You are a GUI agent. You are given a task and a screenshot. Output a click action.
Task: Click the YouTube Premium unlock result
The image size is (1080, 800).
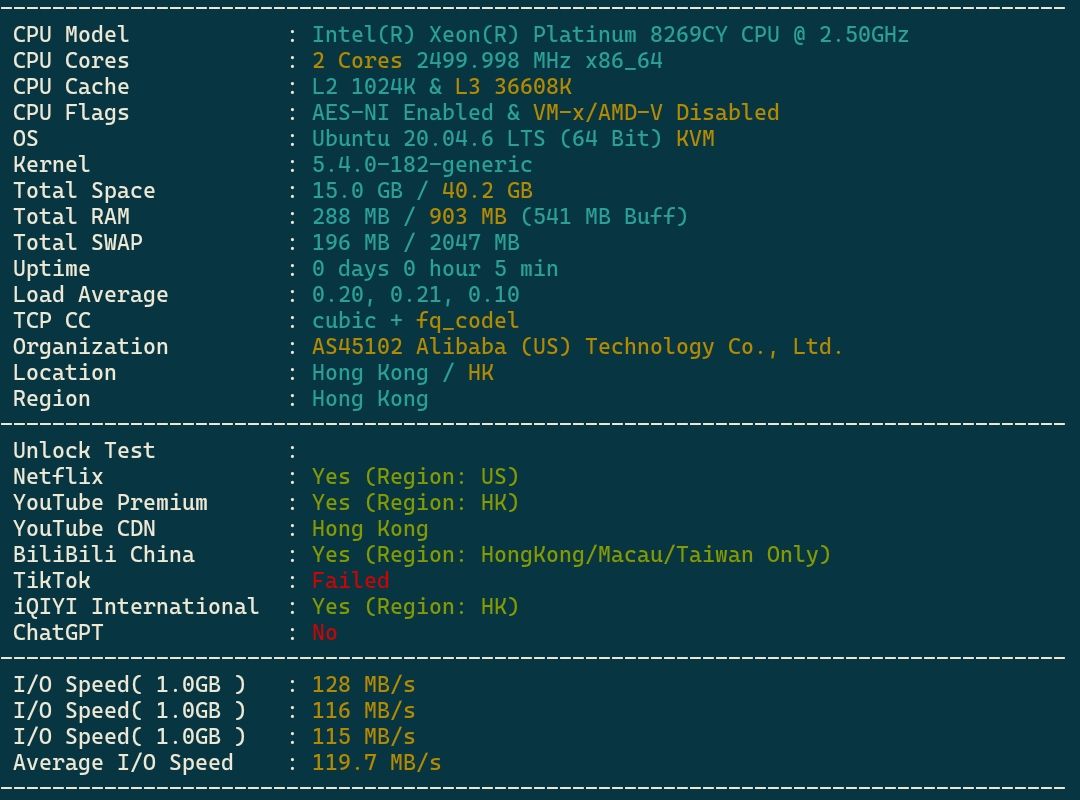pos(415,503)
